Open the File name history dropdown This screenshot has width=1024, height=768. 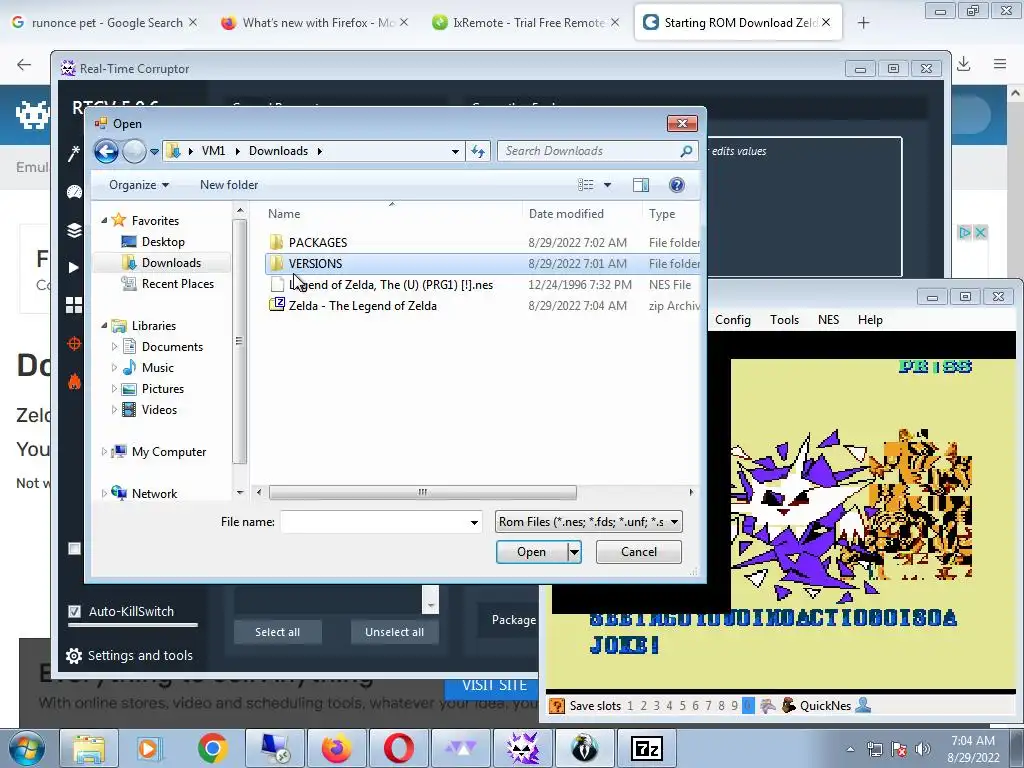tap(474, 522)
